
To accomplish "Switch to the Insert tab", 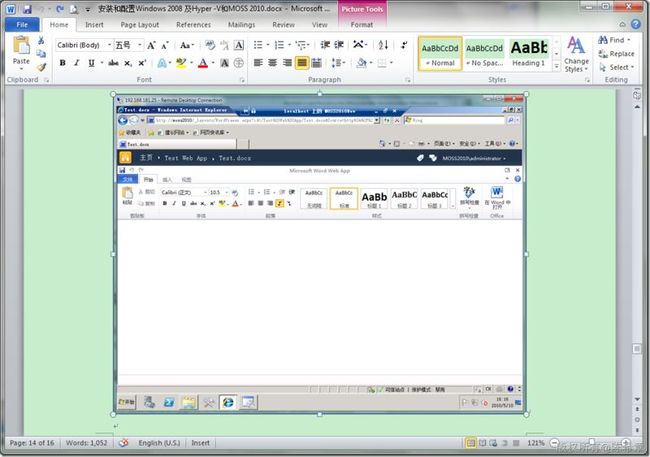I will [94, 24].
